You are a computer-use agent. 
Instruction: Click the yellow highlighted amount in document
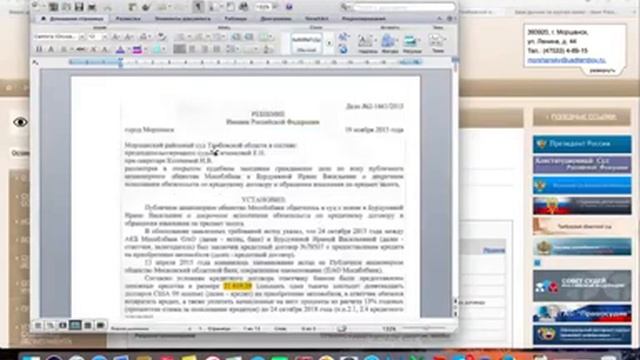click(238, 286)
